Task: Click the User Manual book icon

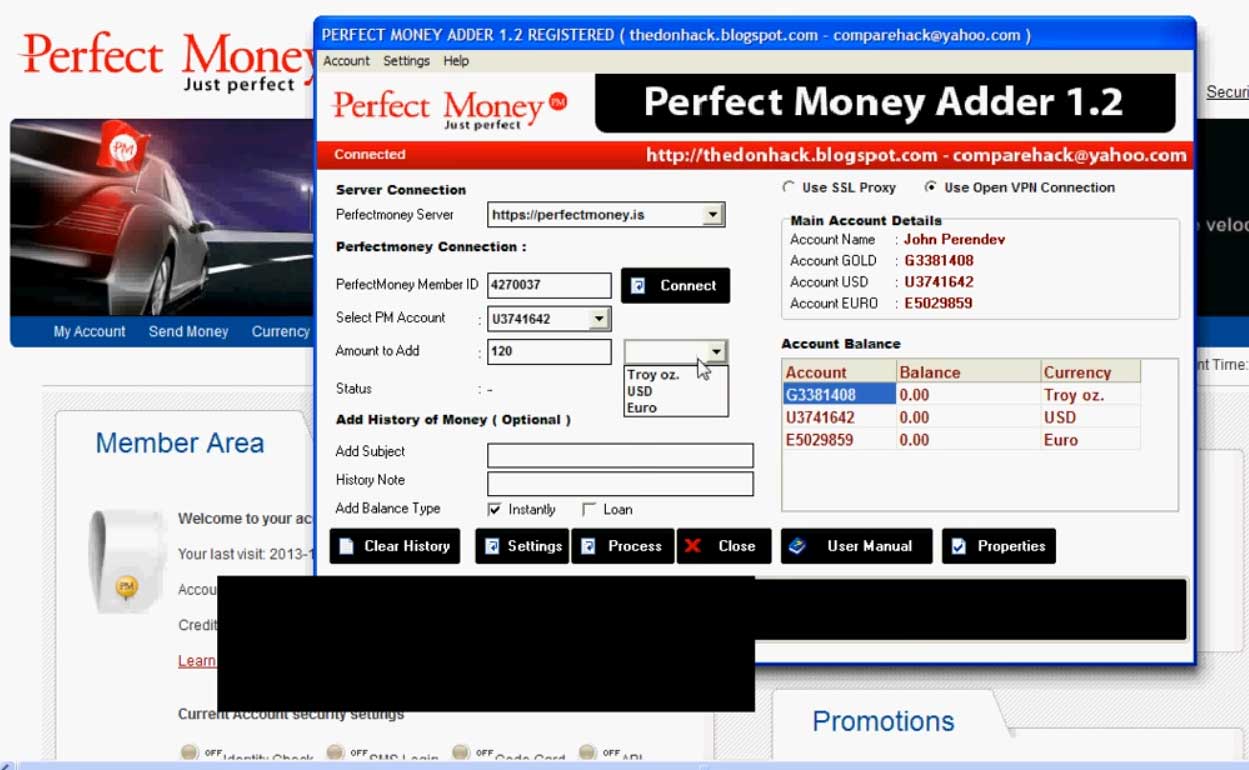Action: [797, 546]
